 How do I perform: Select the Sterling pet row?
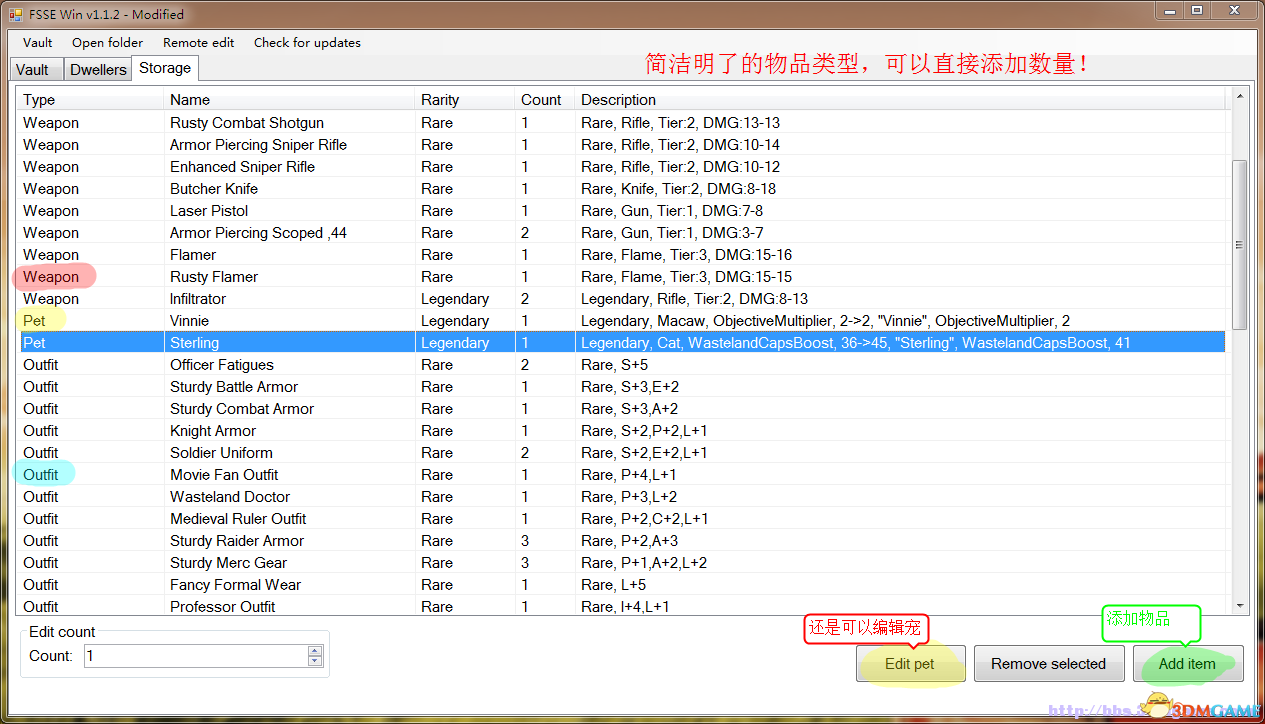click(x=621, y=343)
